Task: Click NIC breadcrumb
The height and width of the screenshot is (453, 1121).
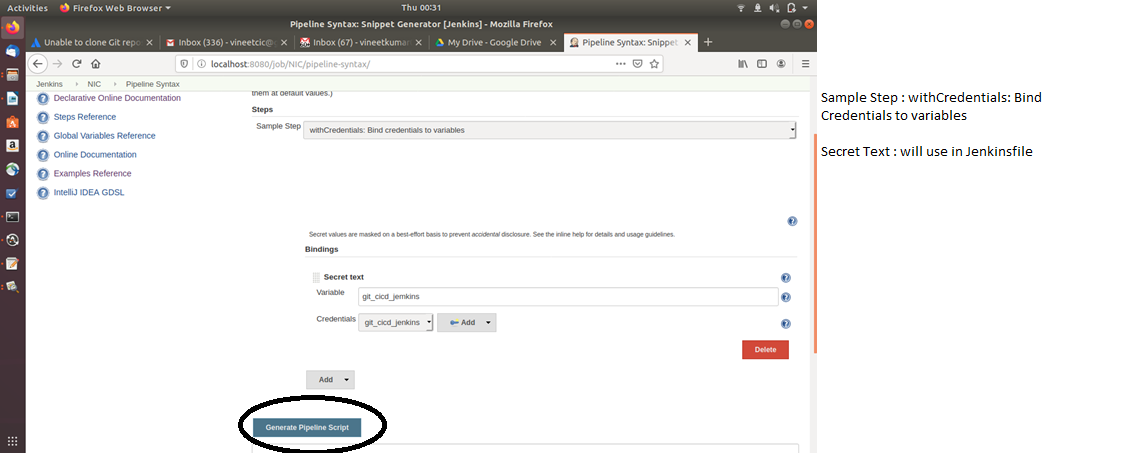Action: [94, 84]
